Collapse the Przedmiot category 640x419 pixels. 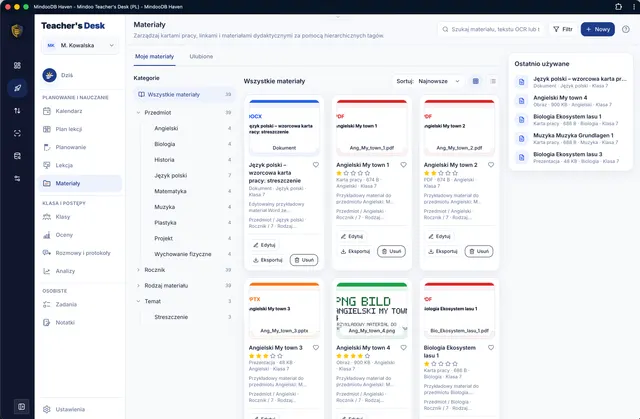tap(138, 113)
